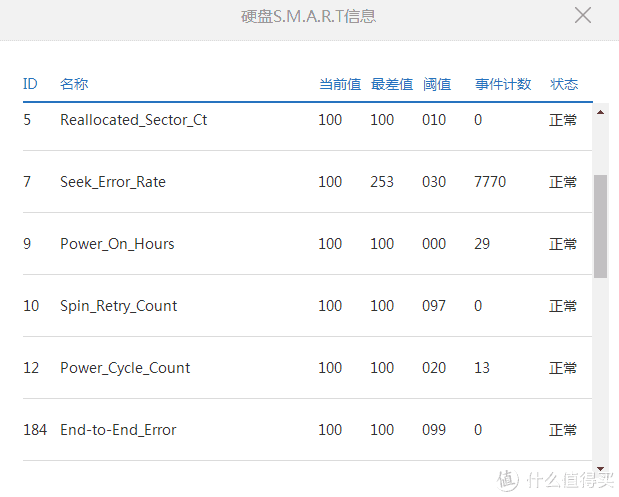Click the 状态 column header
The image size is (619, 497).
click(564, 84)
